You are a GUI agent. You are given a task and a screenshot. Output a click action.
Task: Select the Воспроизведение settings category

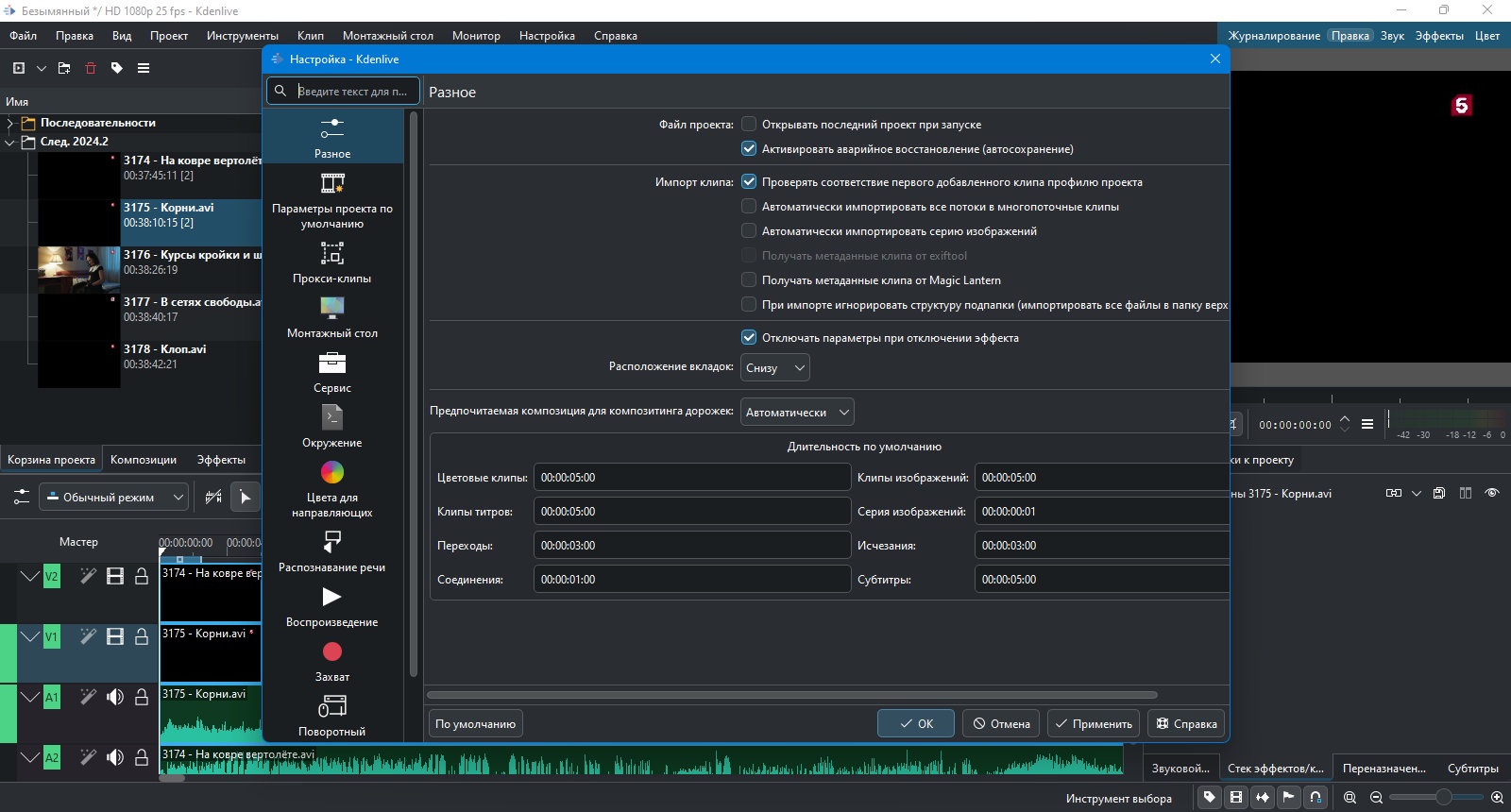pos(331,606)
